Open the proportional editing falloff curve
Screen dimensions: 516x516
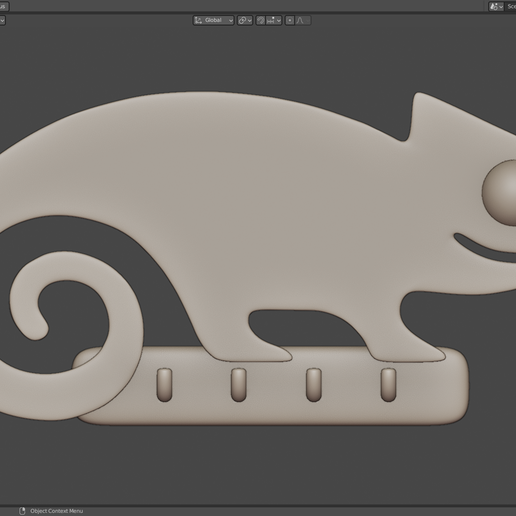[303, 20]
